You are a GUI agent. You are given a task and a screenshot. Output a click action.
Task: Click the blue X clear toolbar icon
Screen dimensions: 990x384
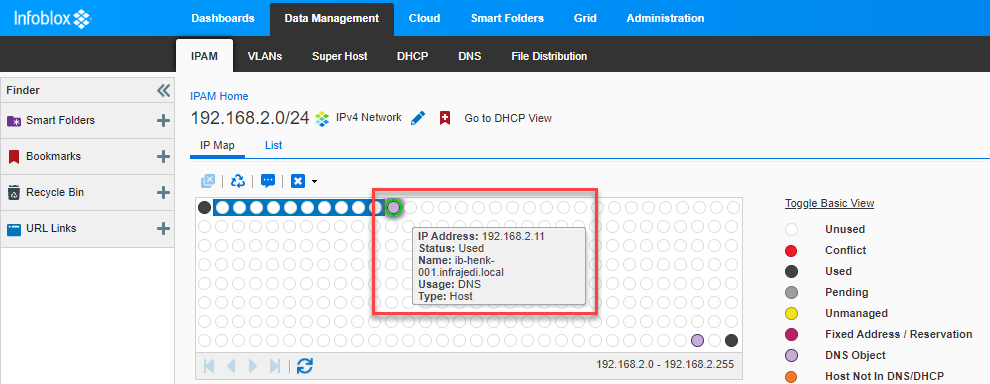[x=298, y=181]
